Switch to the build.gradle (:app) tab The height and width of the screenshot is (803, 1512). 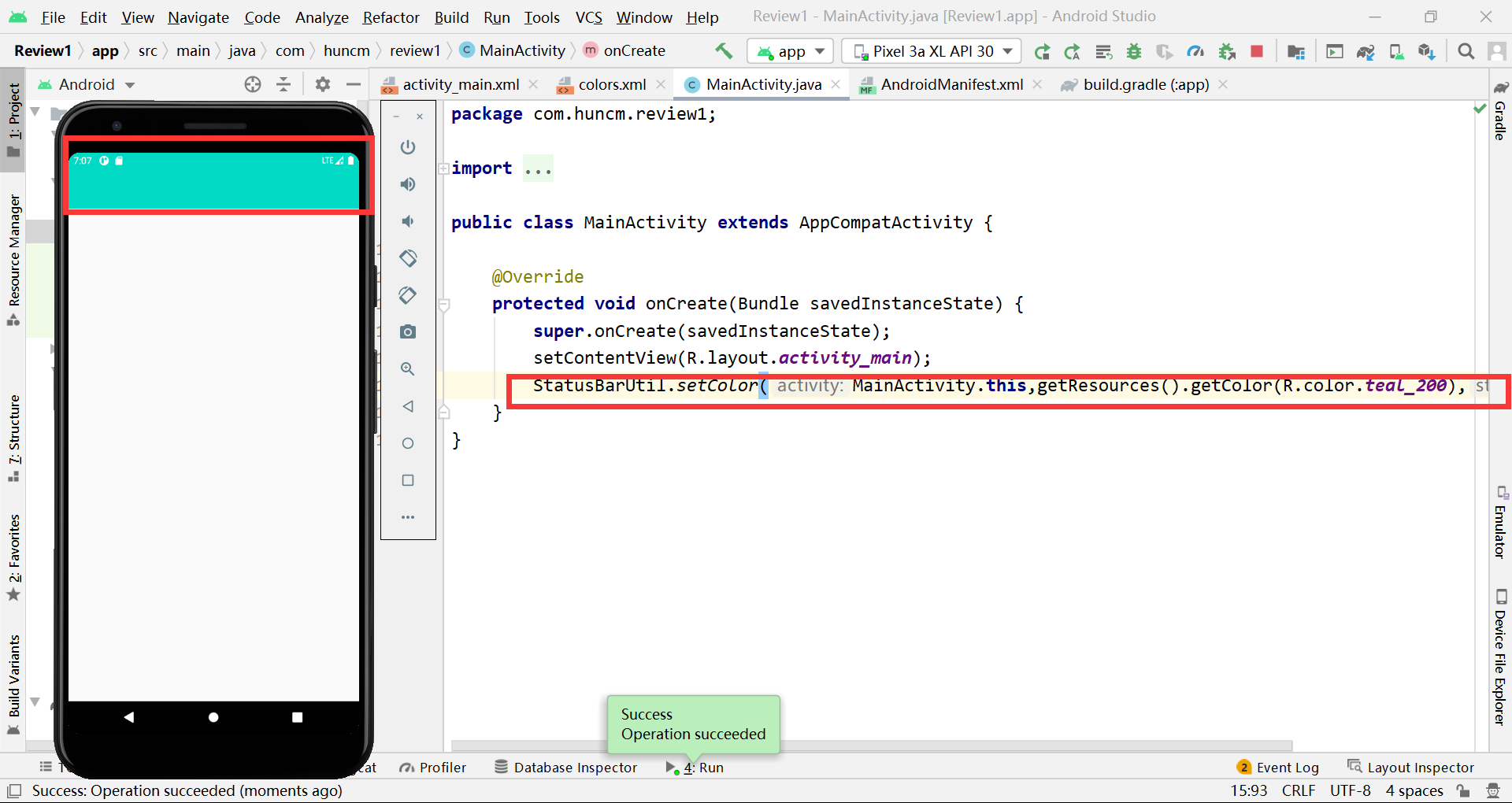(x=1145, y=84)
